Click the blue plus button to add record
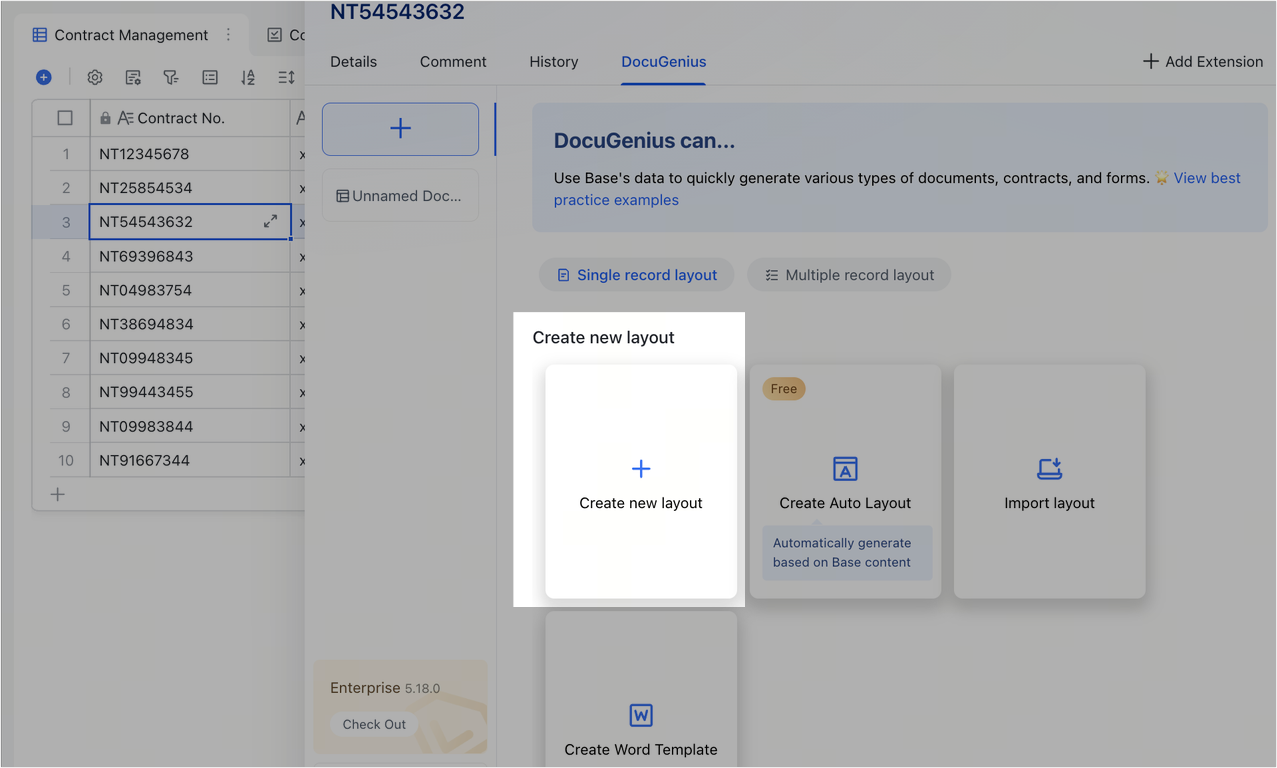The height and width of the screenshot is (768, 1277). 43,76
